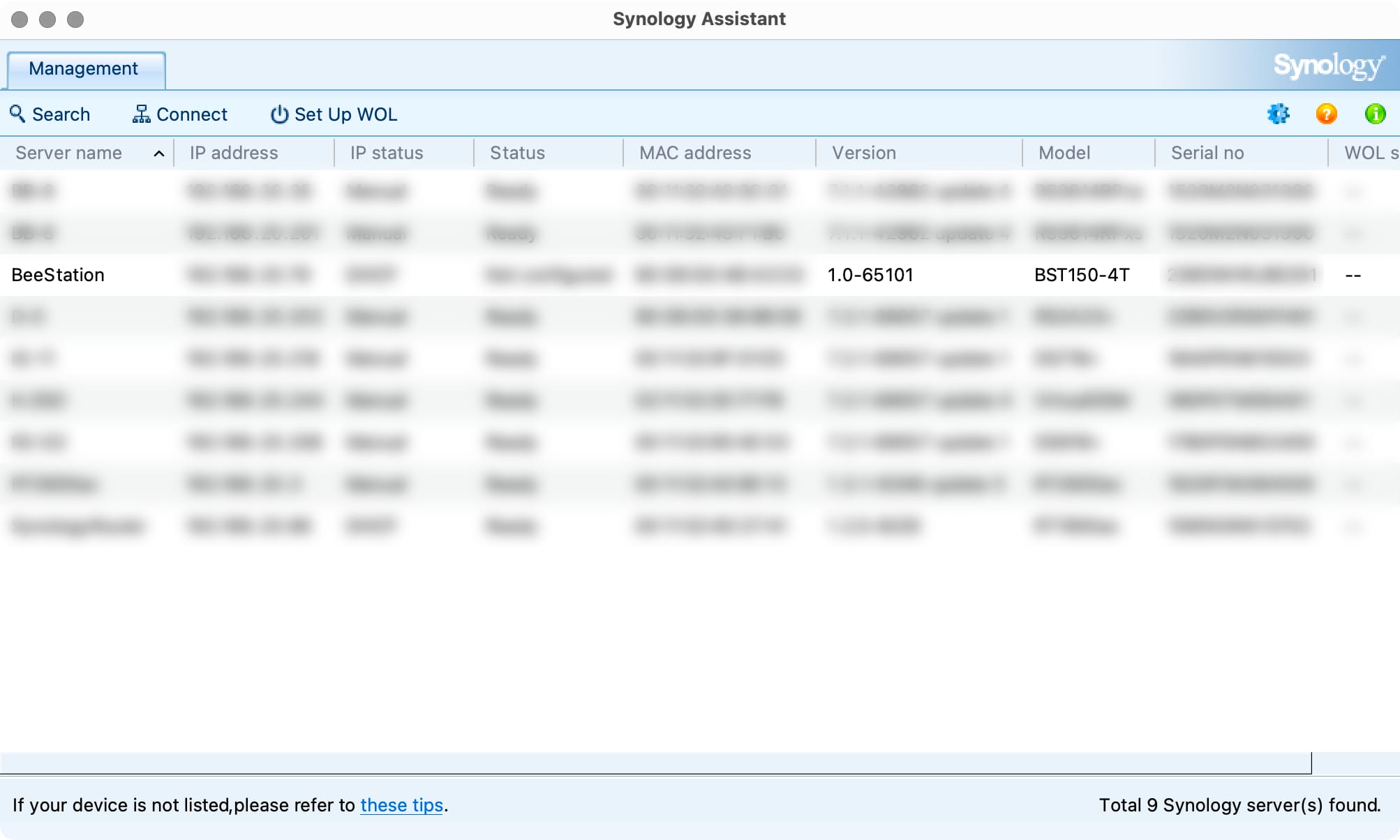Open help via orange question mark icon
This screenshot has height=840, width=1400.
pyautogui.click(x=1326, y=114)
